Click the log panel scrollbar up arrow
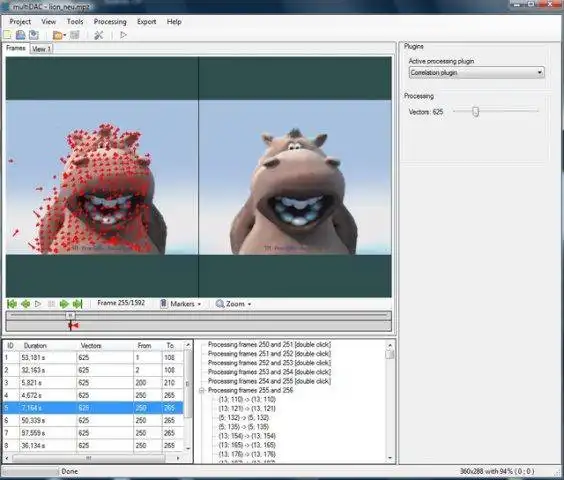The image size is (564, 480). (x=390, y=345)
